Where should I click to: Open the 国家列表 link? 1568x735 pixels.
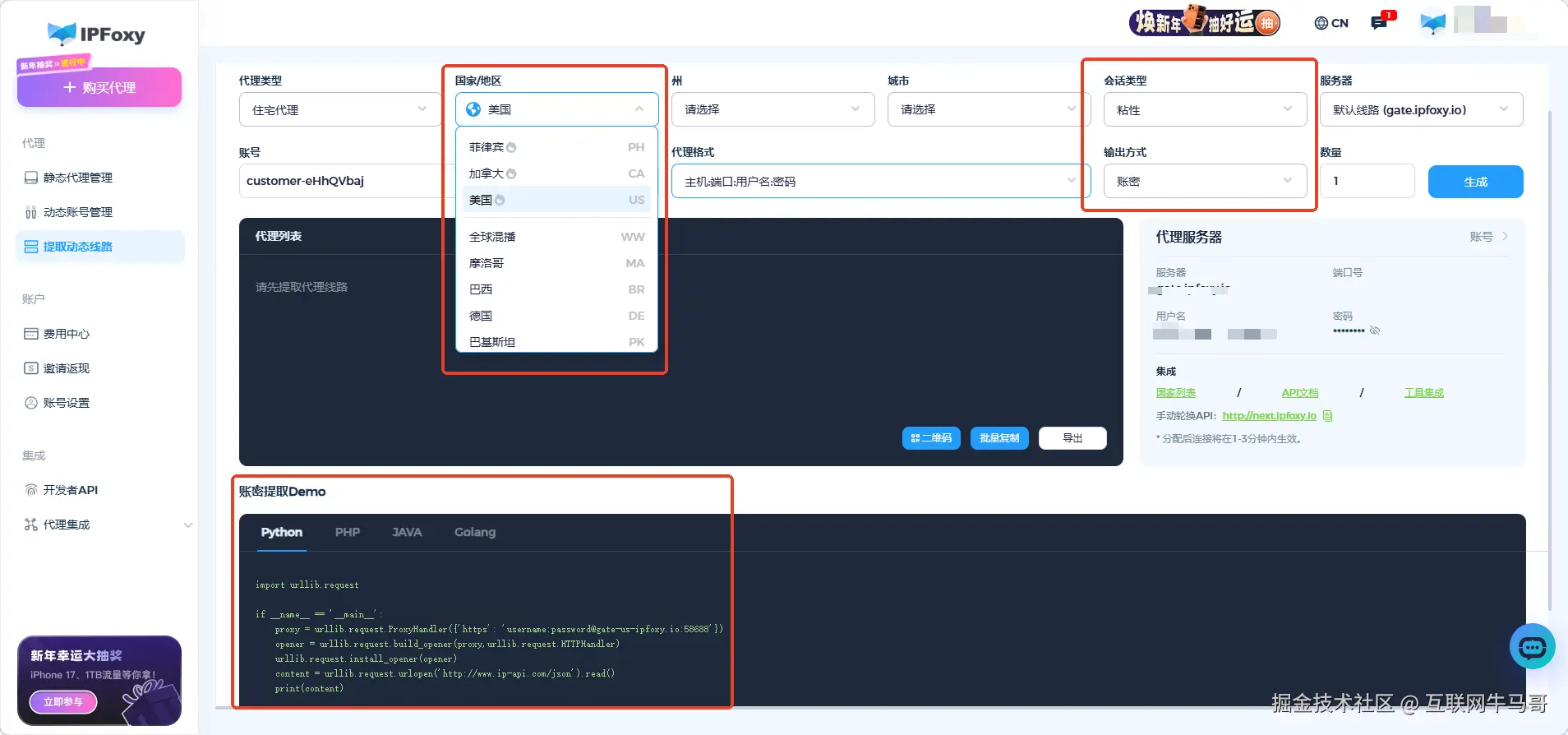pyautogui.click(x=1176, y=393)
